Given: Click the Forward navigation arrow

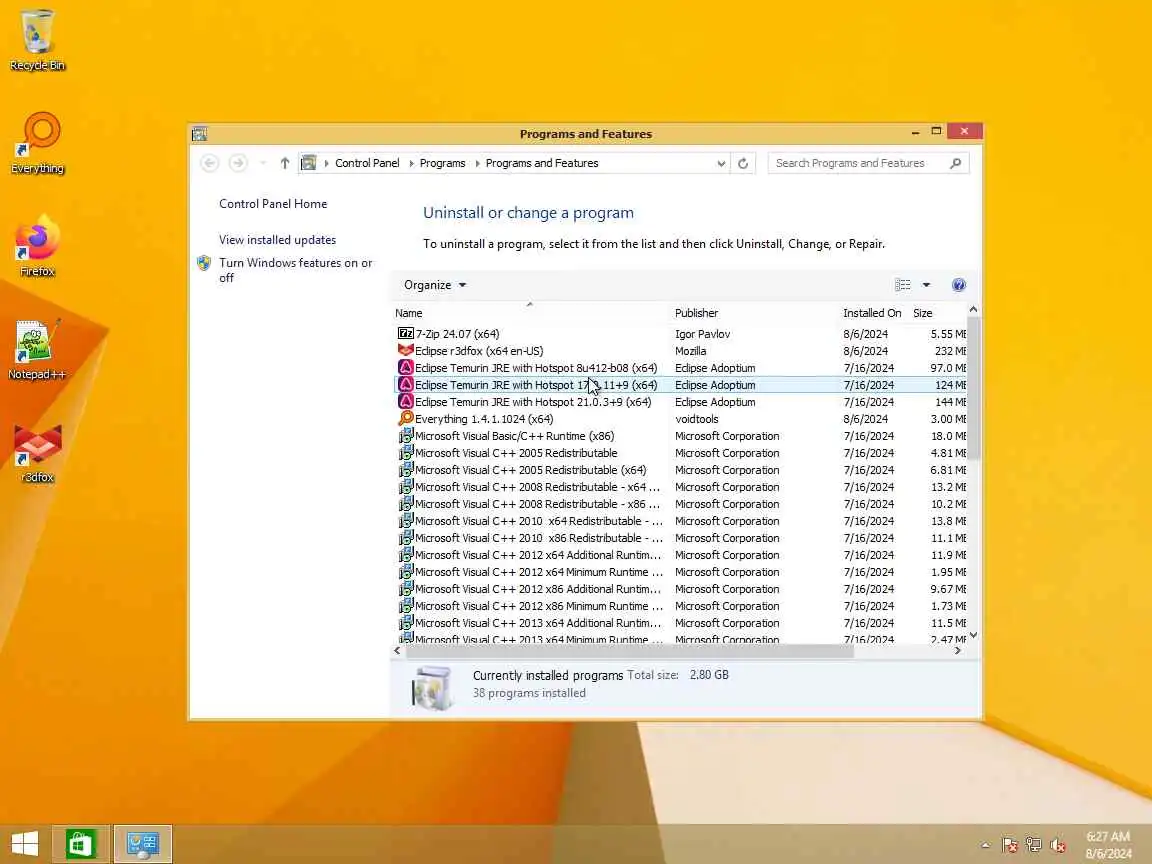Looking at the screenshot, I should tap(238, 163).
